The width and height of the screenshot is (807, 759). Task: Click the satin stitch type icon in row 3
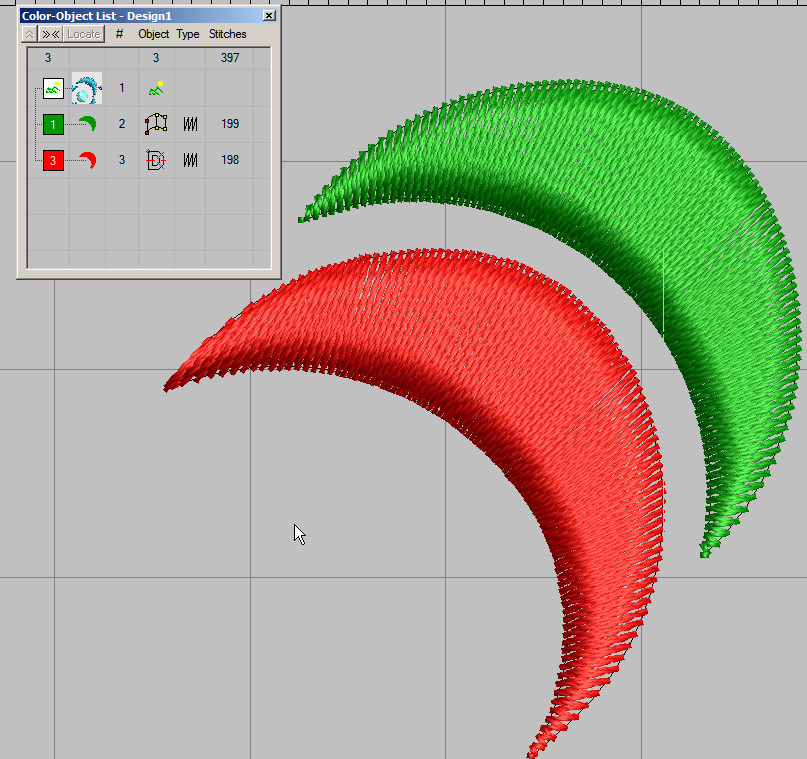[x=190, y=160]
